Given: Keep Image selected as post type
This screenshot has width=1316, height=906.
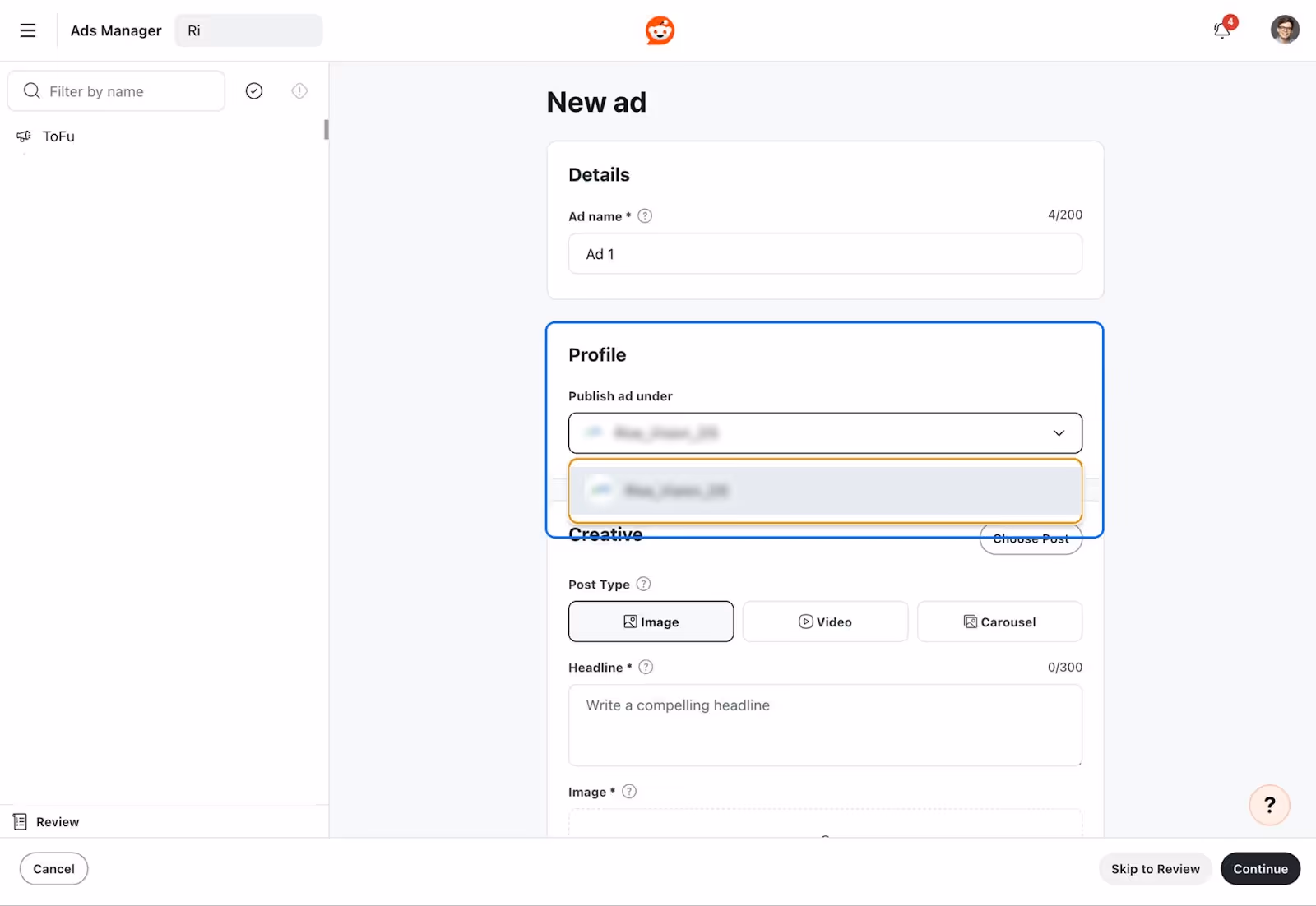Looking at the screenshot, I should point(651,622).
